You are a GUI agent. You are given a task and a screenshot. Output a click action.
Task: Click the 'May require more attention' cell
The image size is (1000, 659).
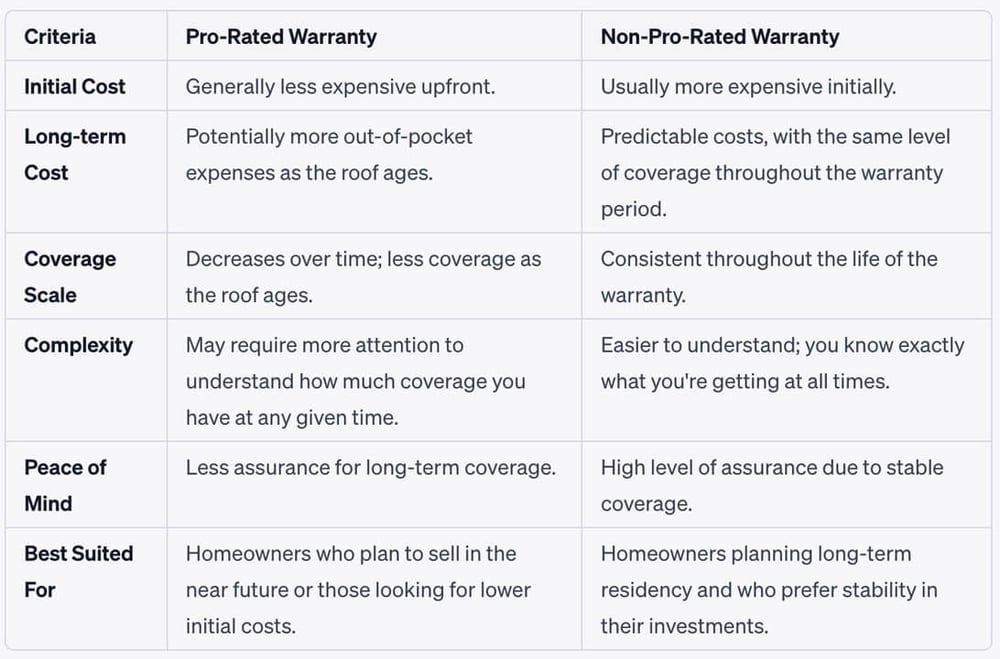pyautogui.click(x=355, y=382)
